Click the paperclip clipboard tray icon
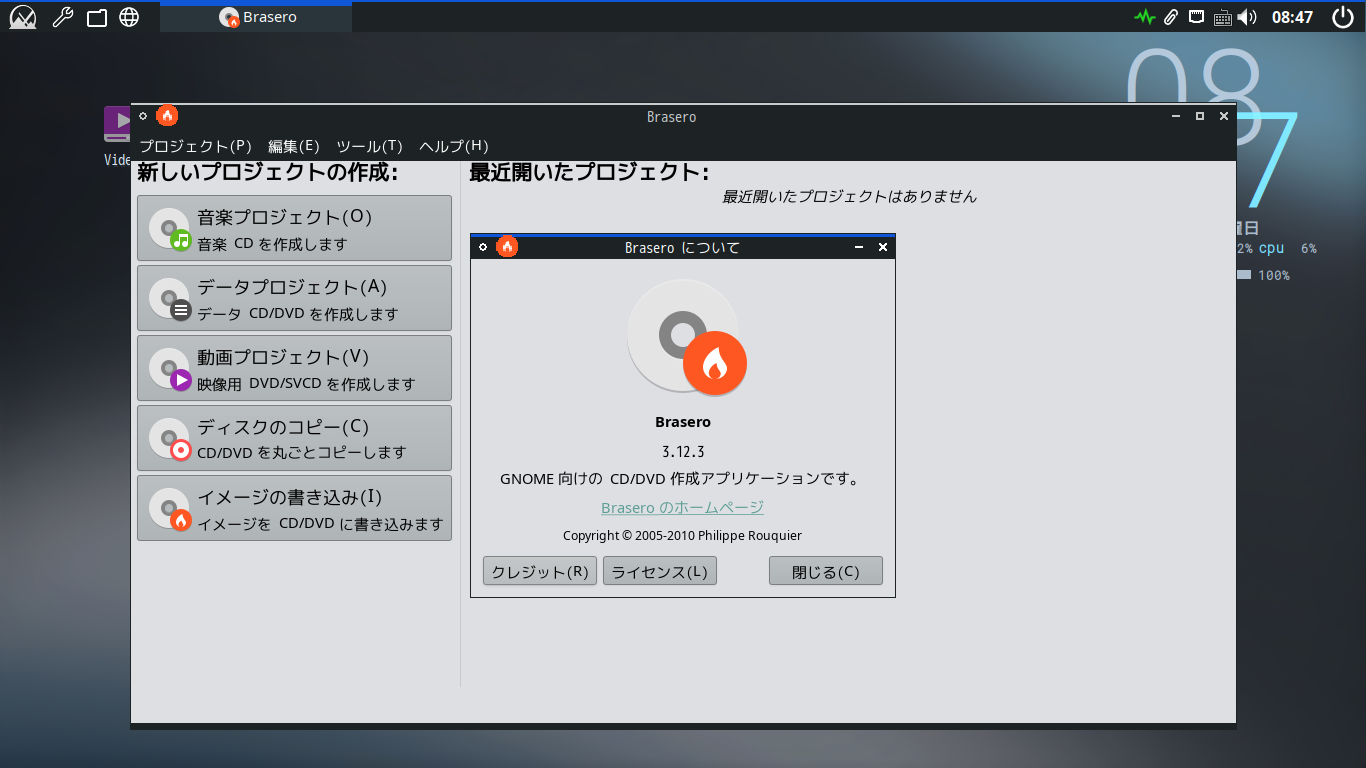Screen dimensions: 1366x768 click(1170, 17)
